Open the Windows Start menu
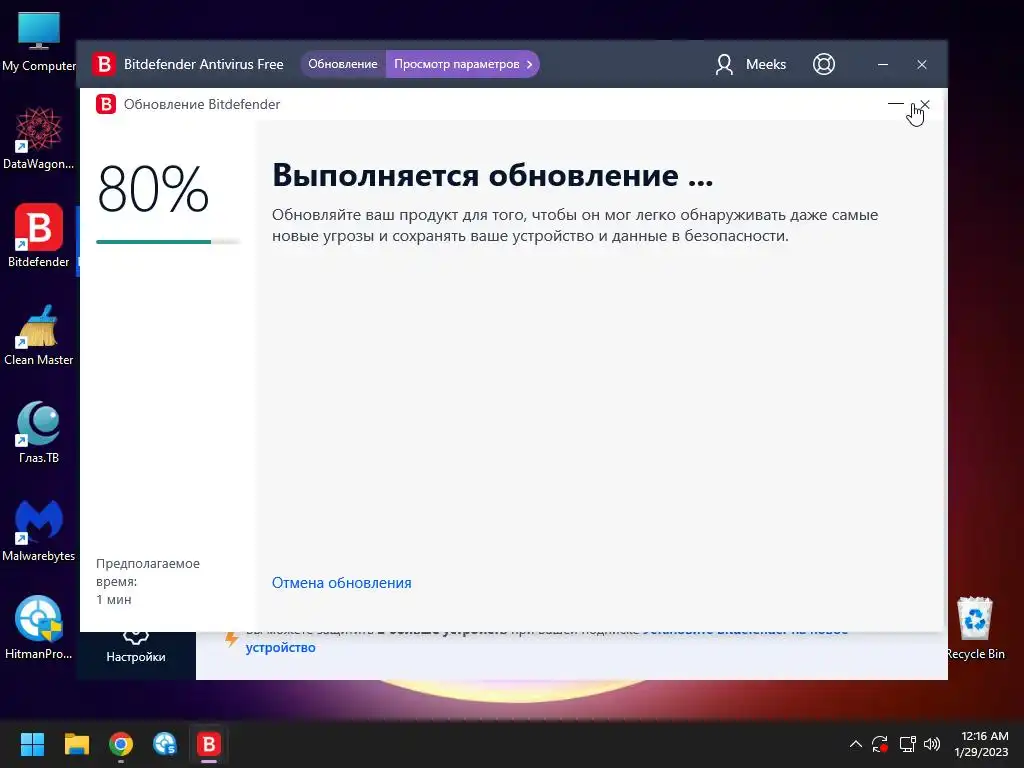The height and width of the screenshot is (768, 1024). coord(32,744)
